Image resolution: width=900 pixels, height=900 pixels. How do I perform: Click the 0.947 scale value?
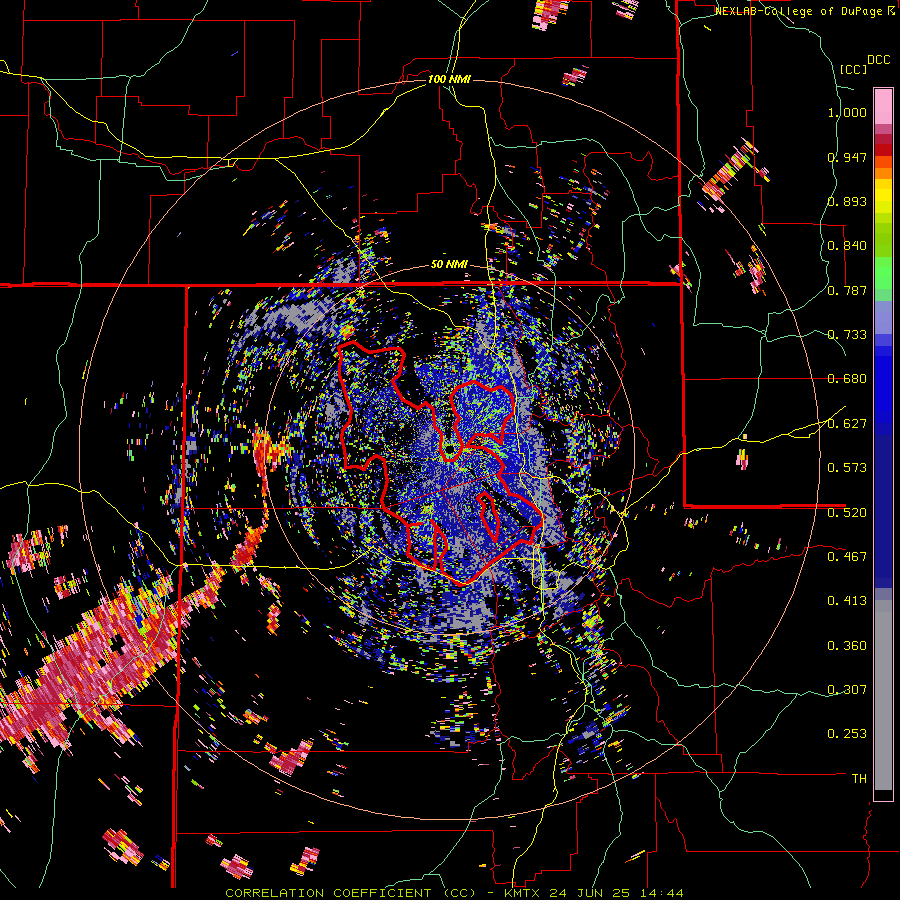click(x=847, y=157)
